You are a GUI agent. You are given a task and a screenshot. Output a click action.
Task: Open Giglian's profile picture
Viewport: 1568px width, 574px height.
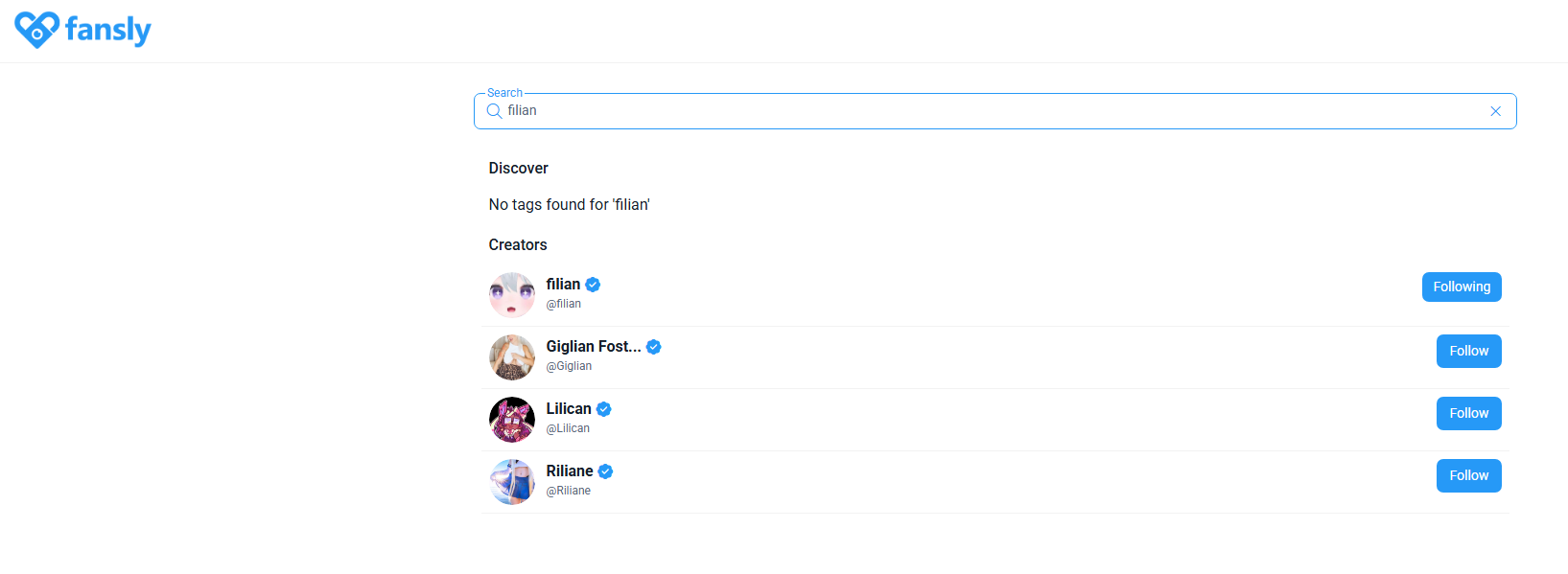pyautogui.click(x=512, y=357)
